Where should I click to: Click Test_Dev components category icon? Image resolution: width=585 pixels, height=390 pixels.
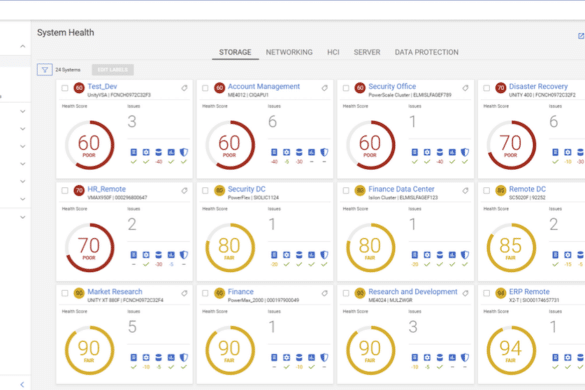point(134,152)
